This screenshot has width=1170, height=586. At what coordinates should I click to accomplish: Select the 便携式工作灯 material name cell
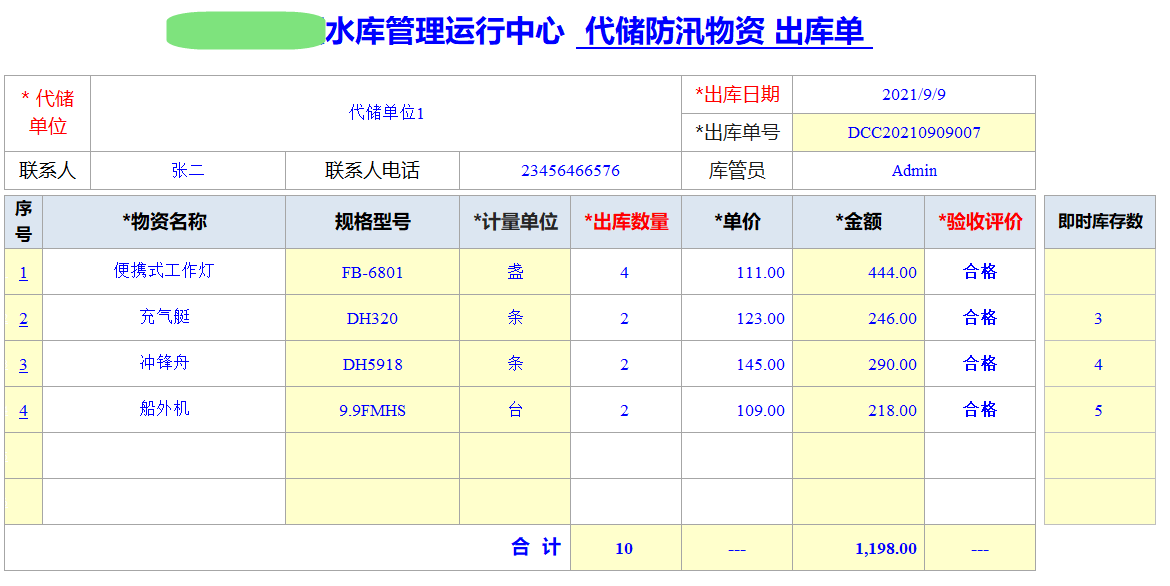[x=163, y=271]
